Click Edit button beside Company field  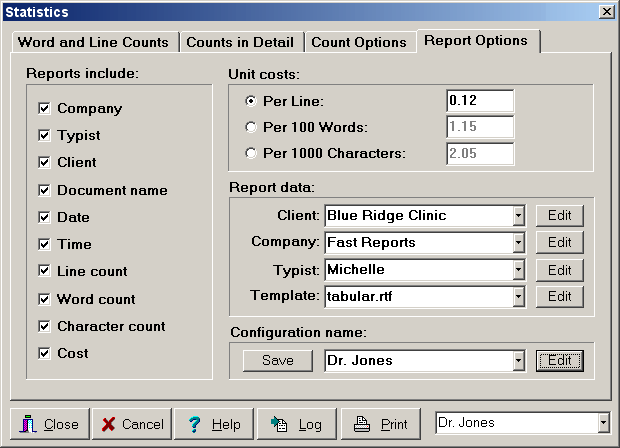[559, 242]
